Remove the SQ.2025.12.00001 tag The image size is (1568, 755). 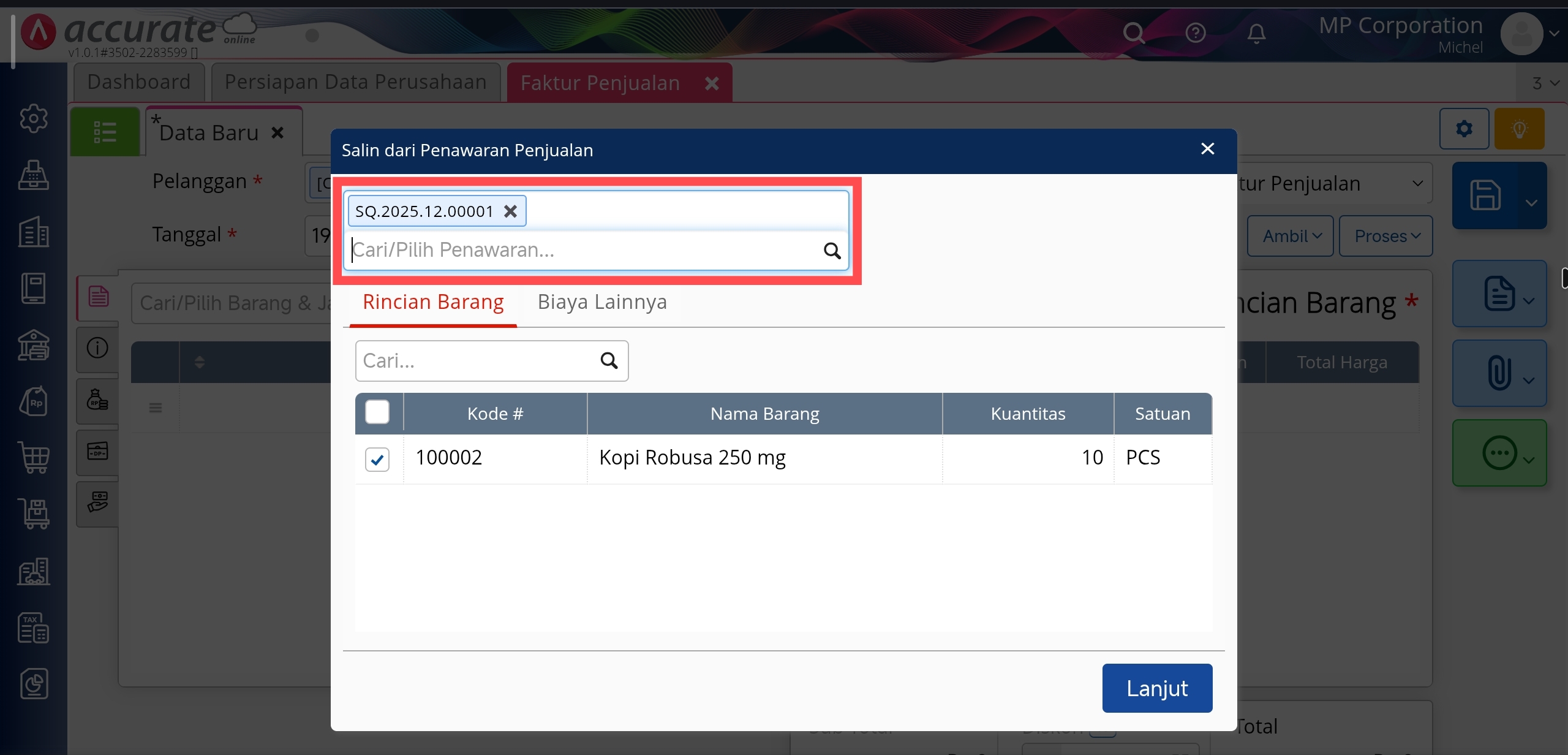coord(510,211)
